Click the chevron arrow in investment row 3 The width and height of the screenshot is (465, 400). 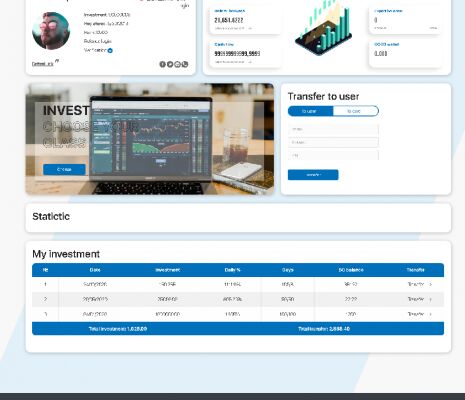(431, 314)
